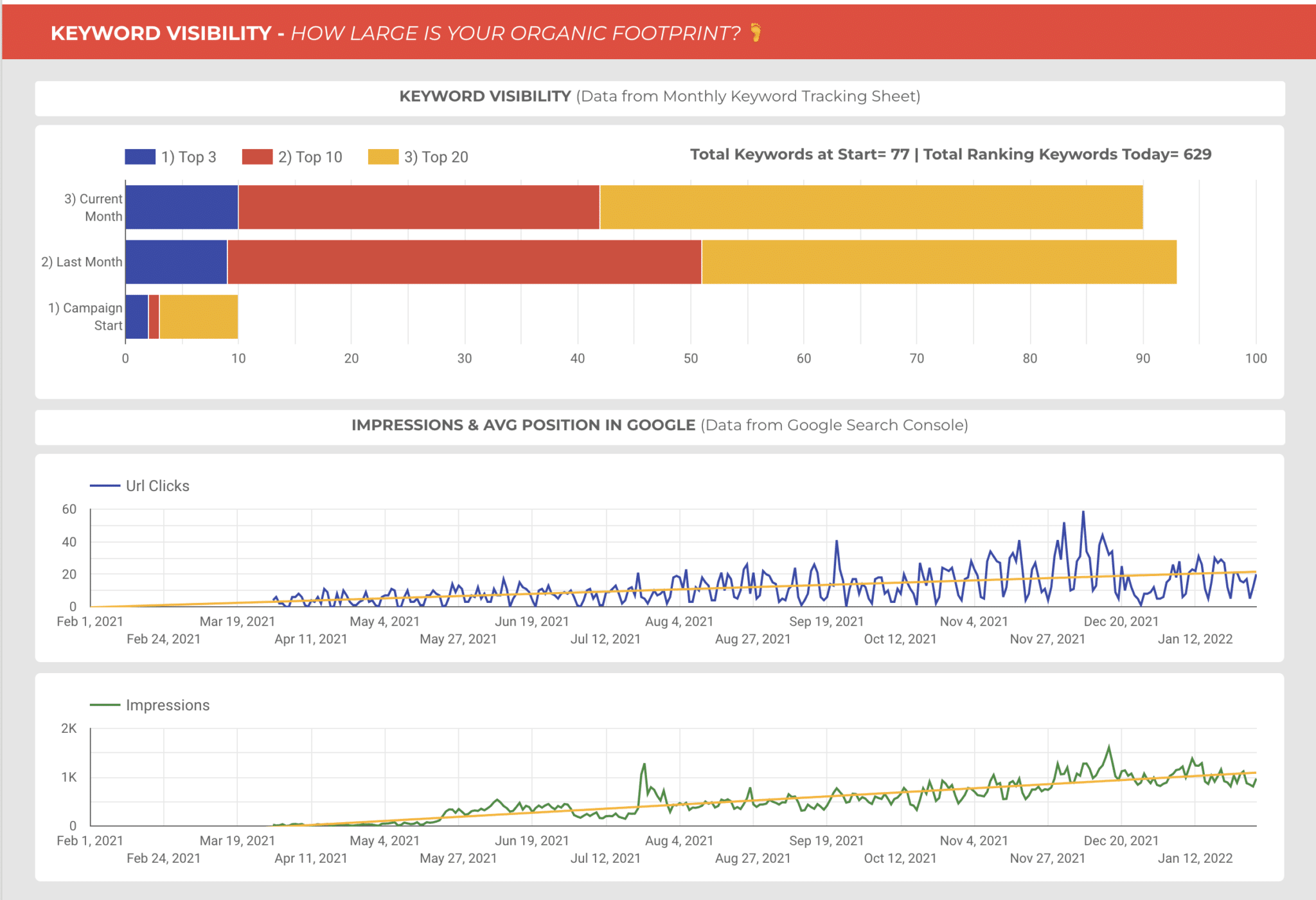
Task: Click the 'KEYWORD VISIBILITY (Data from Monthly Keyword Tracking Sheet)' heading
Action: pyautogui.click(x=660, y=96)
